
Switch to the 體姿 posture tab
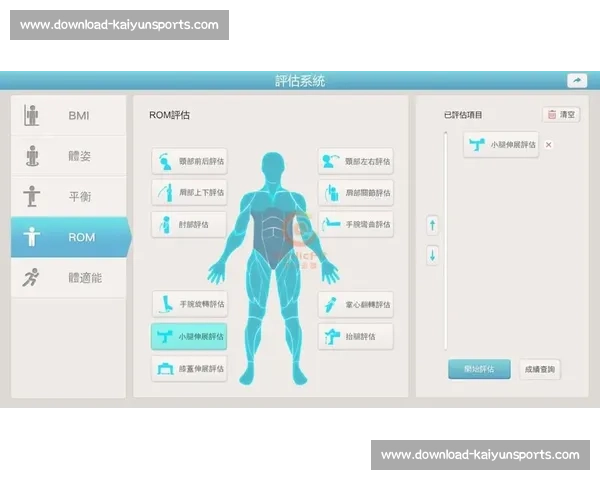(68, 156)
